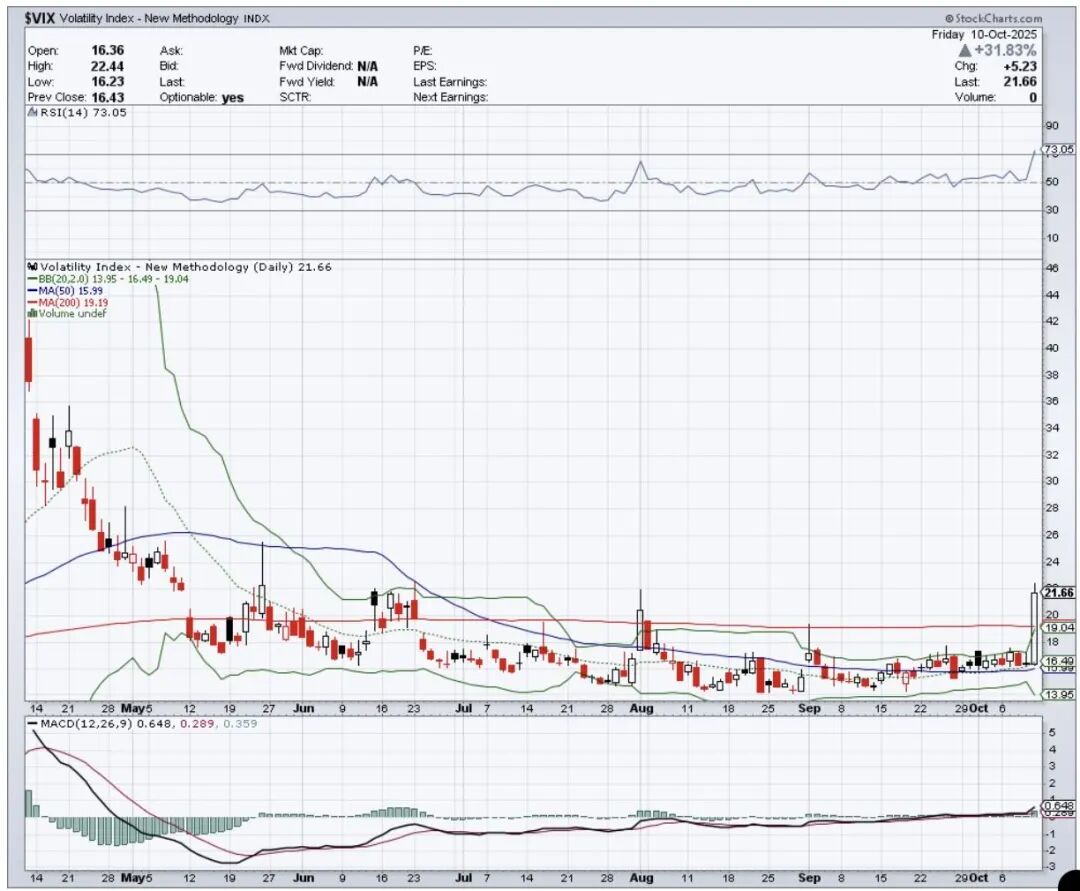Click the 73.05 RSI marker on right axis

[x=1057, y=149]
